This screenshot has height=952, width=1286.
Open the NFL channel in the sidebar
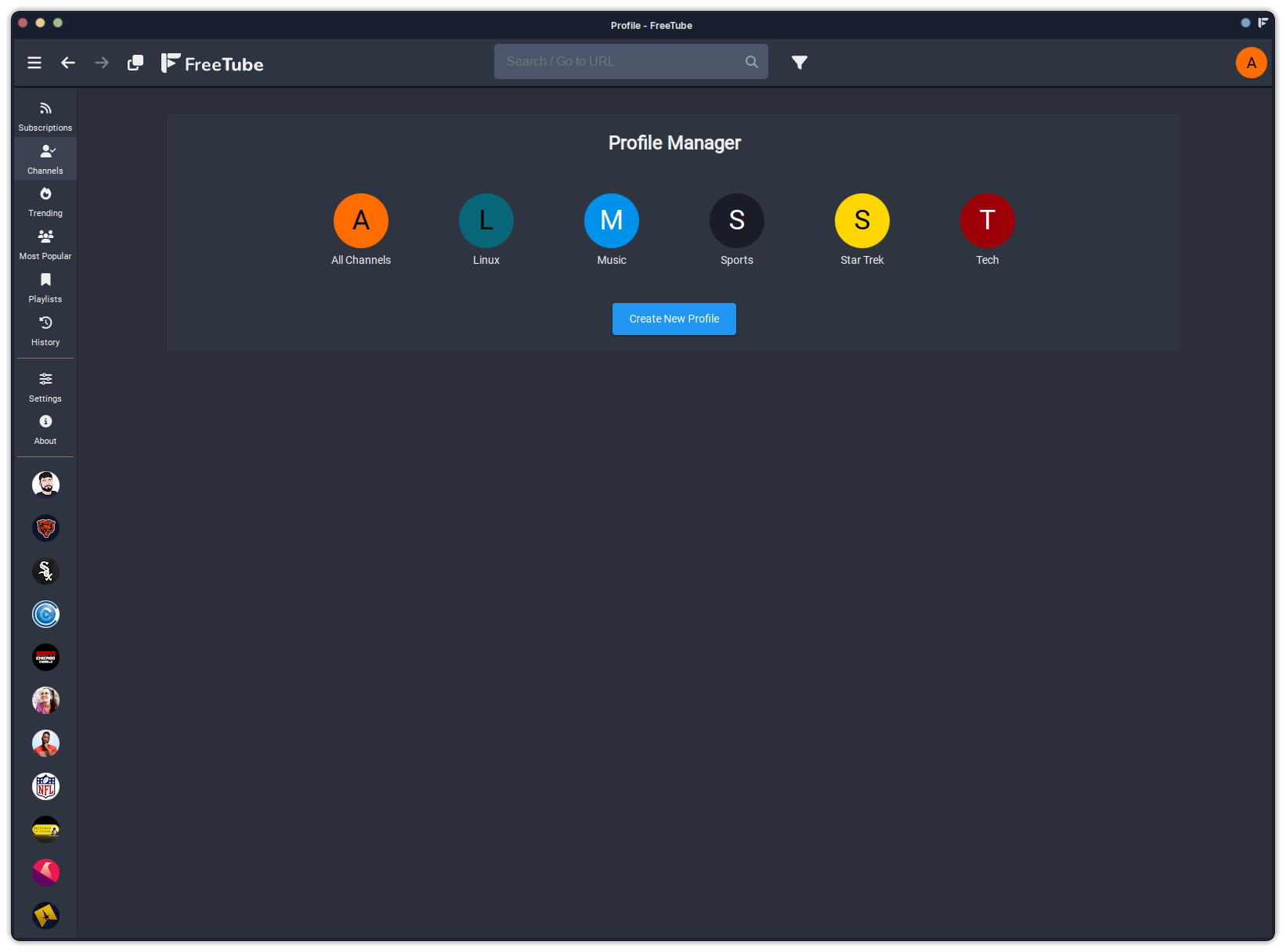45,786
